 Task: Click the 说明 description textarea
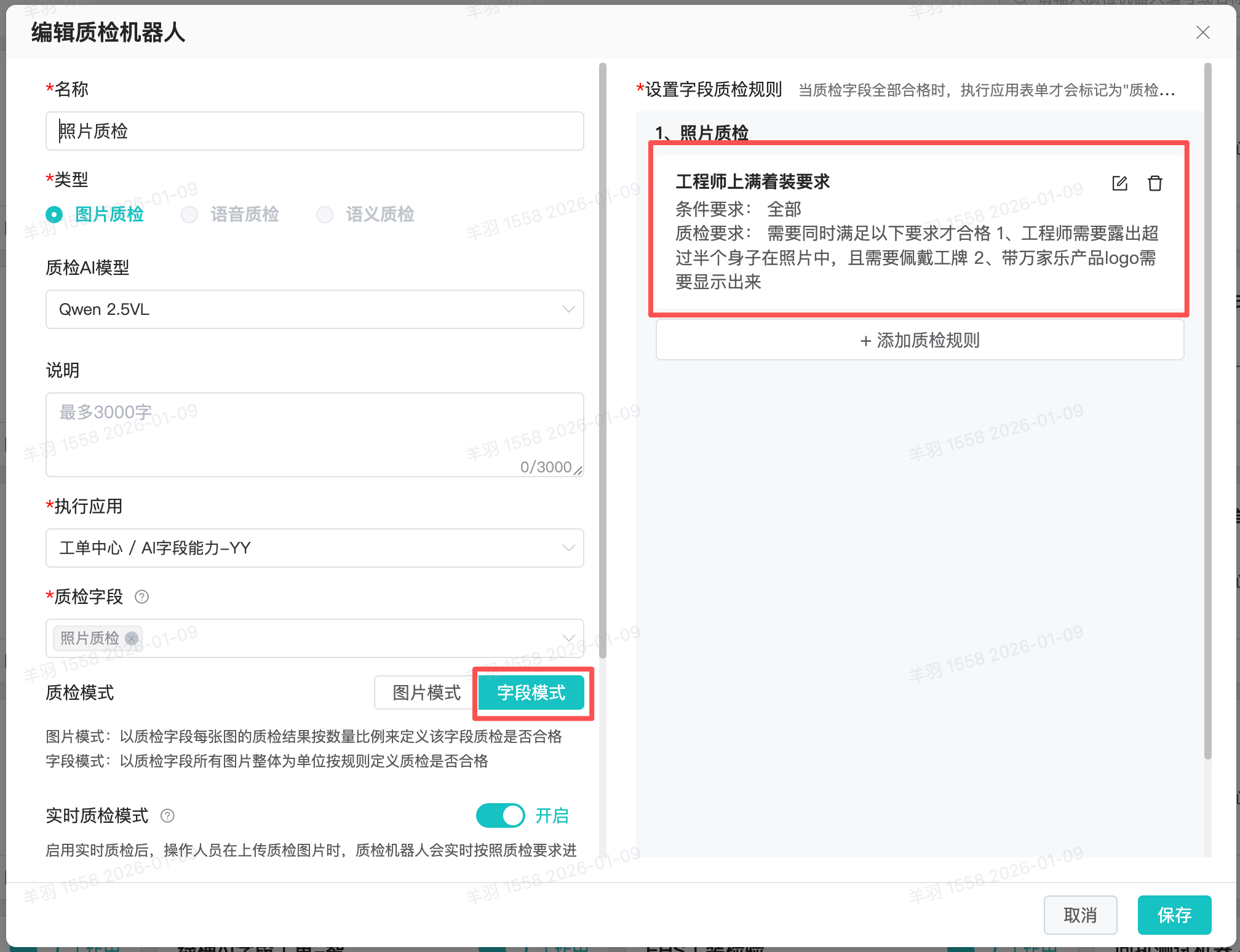314,434
